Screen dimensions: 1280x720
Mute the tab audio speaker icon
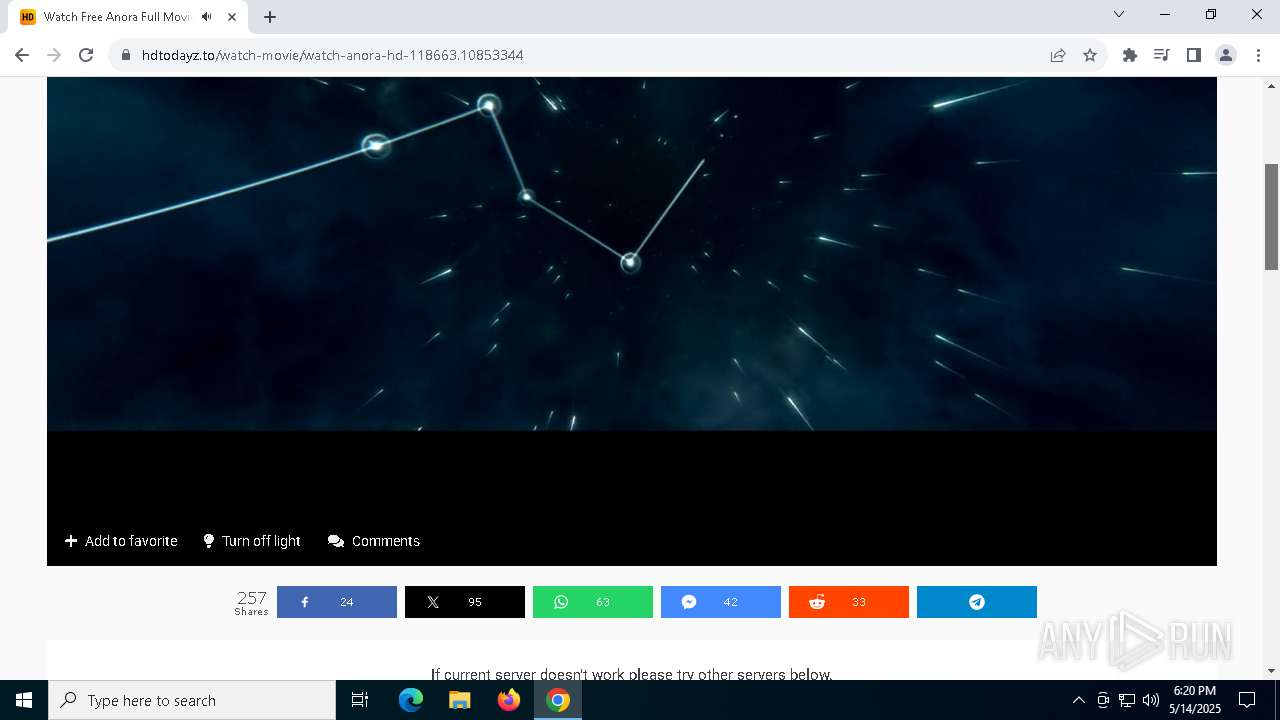click(x=206, y=17)
